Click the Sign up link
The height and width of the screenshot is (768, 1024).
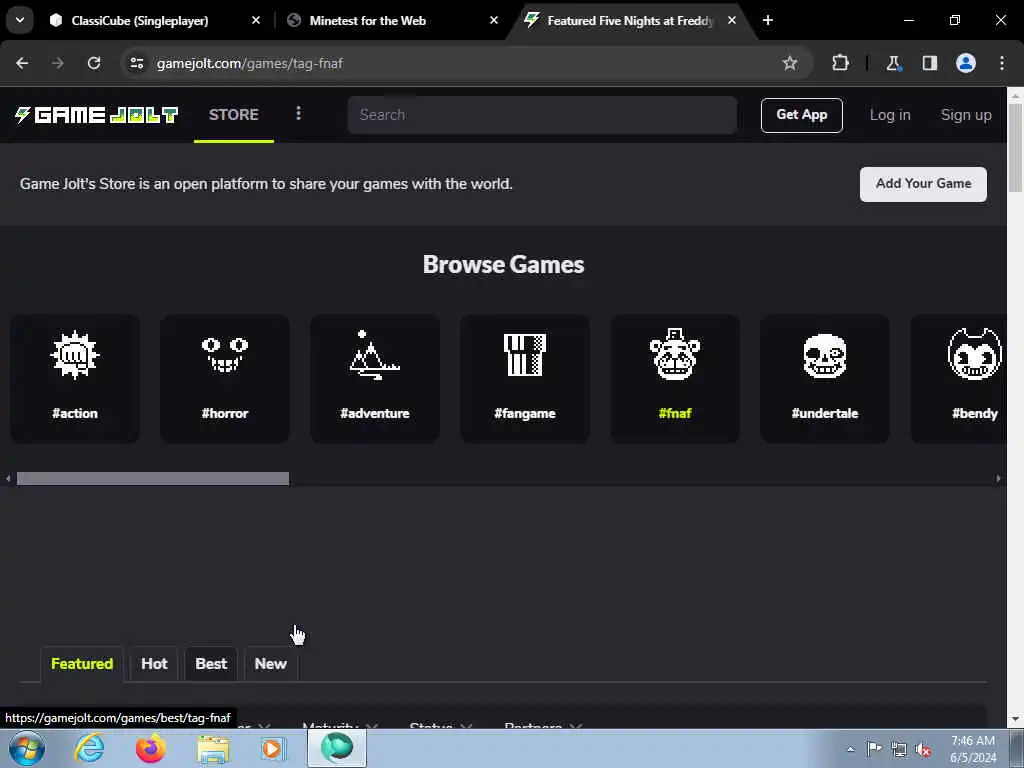pos(966,115)
